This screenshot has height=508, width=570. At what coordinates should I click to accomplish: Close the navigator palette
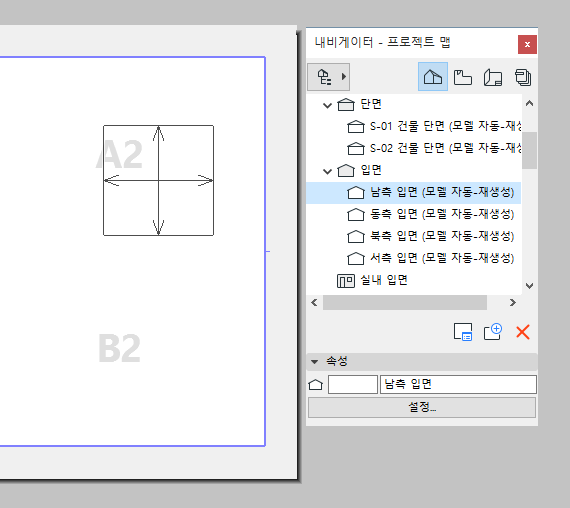(x=527, y=44)
